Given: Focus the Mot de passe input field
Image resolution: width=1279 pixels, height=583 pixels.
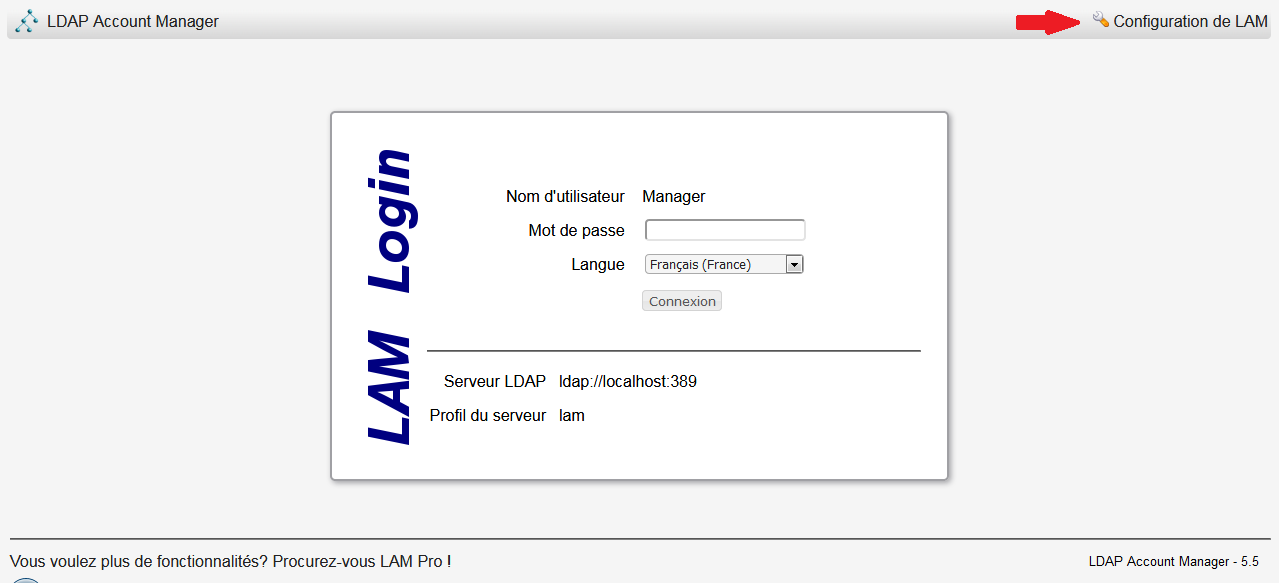Looking at the screenshot, I should click(725, 230).
